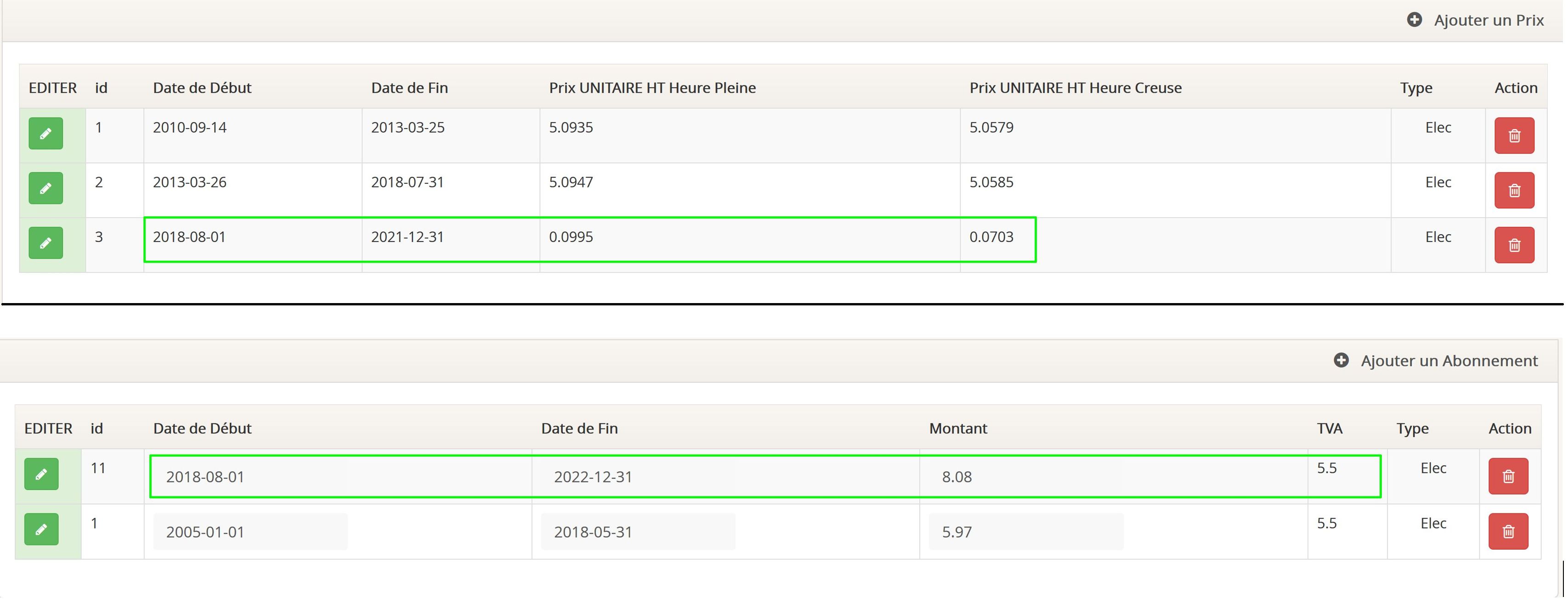Select the price start date 2010-09-14
The image size is (1568, 608).
point(189,127)
